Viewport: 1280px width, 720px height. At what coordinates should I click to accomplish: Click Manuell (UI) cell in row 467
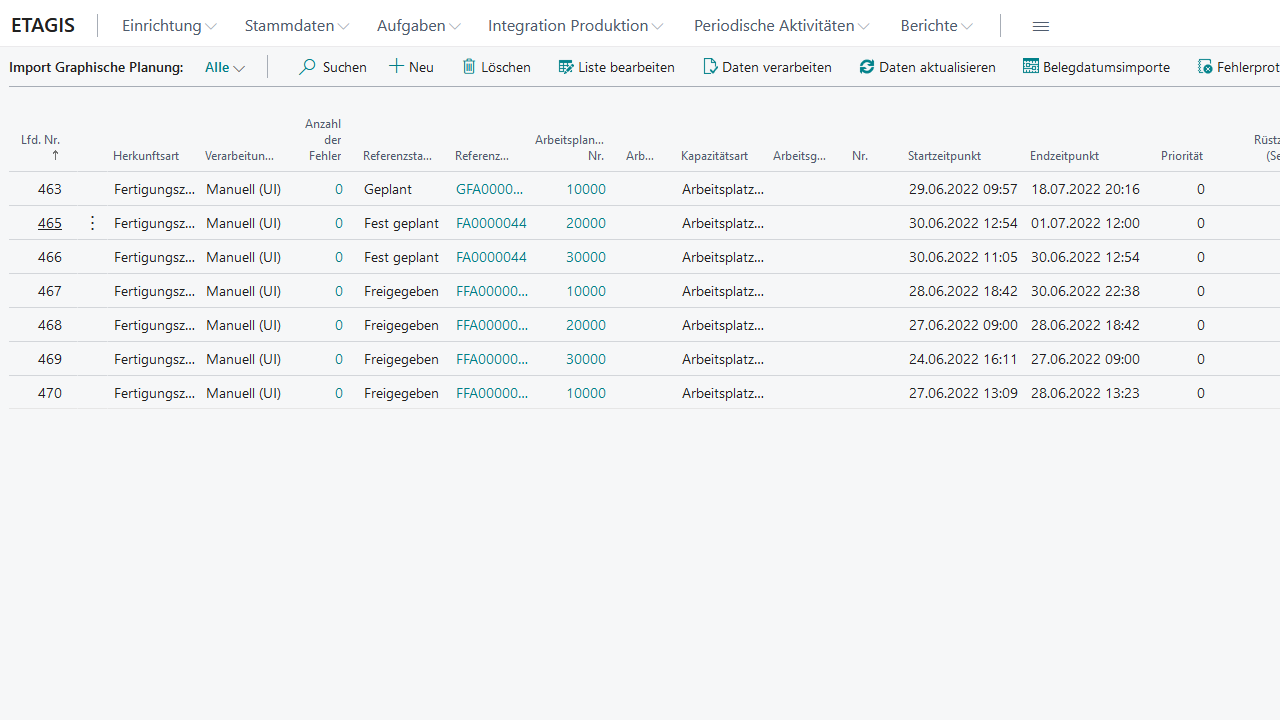243,291
